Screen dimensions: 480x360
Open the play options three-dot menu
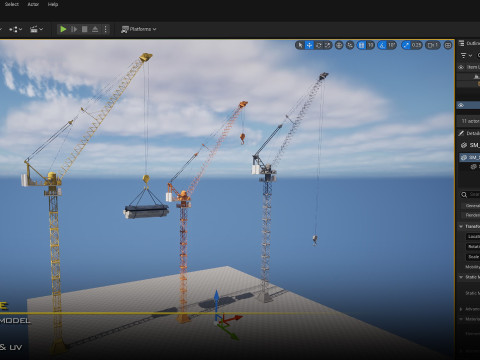(x=105, y=29)
